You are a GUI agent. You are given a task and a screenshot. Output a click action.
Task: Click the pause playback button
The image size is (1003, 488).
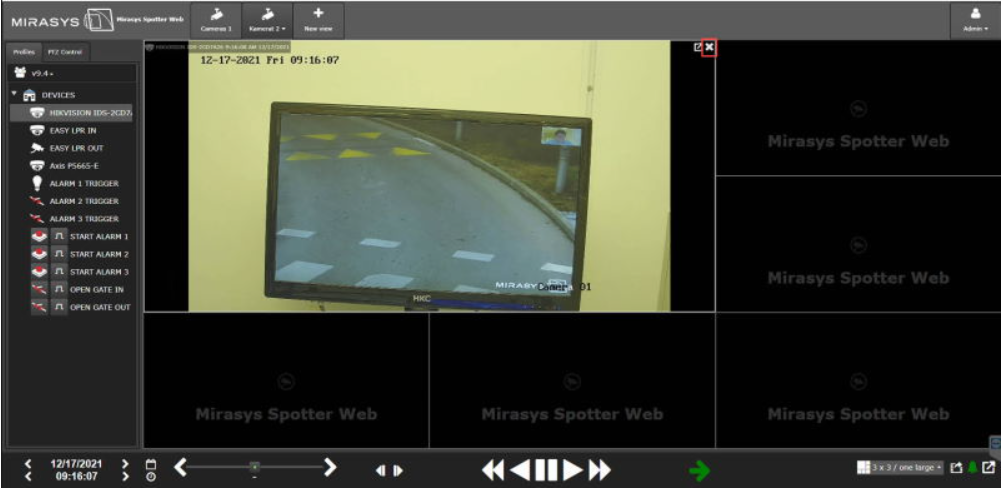545,469
